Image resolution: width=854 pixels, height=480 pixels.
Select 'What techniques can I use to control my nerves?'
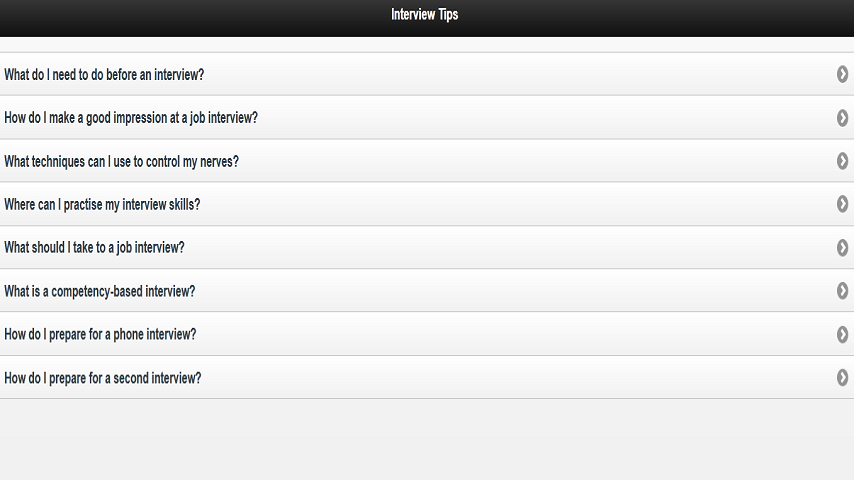click(121, 161)
